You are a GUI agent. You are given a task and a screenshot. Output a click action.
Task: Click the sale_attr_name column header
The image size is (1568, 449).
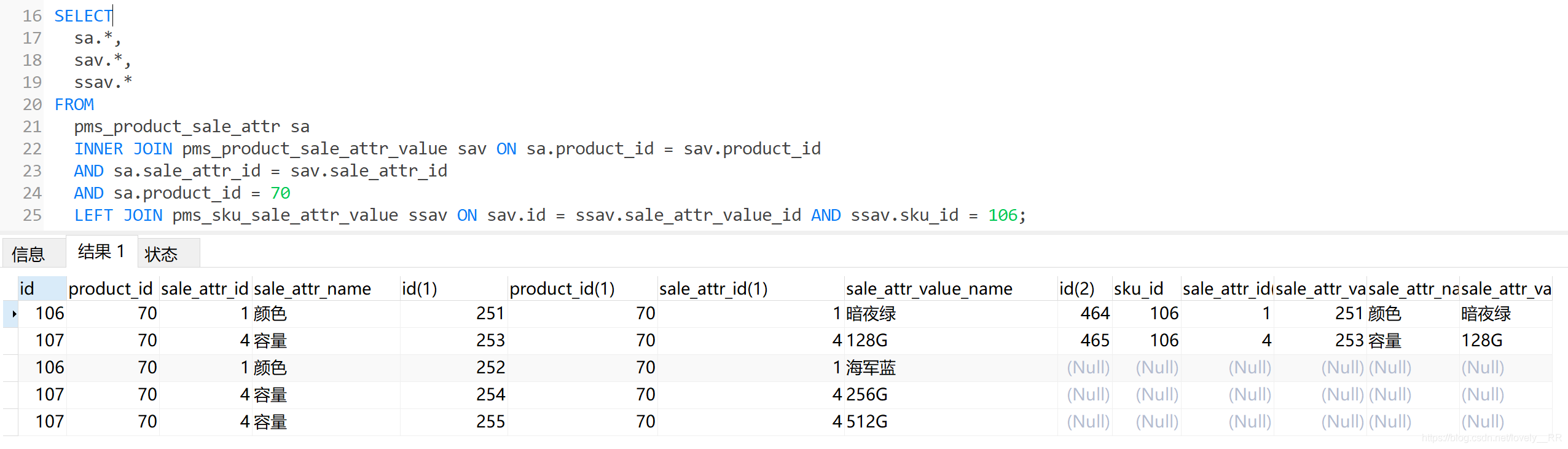point(312,288)
